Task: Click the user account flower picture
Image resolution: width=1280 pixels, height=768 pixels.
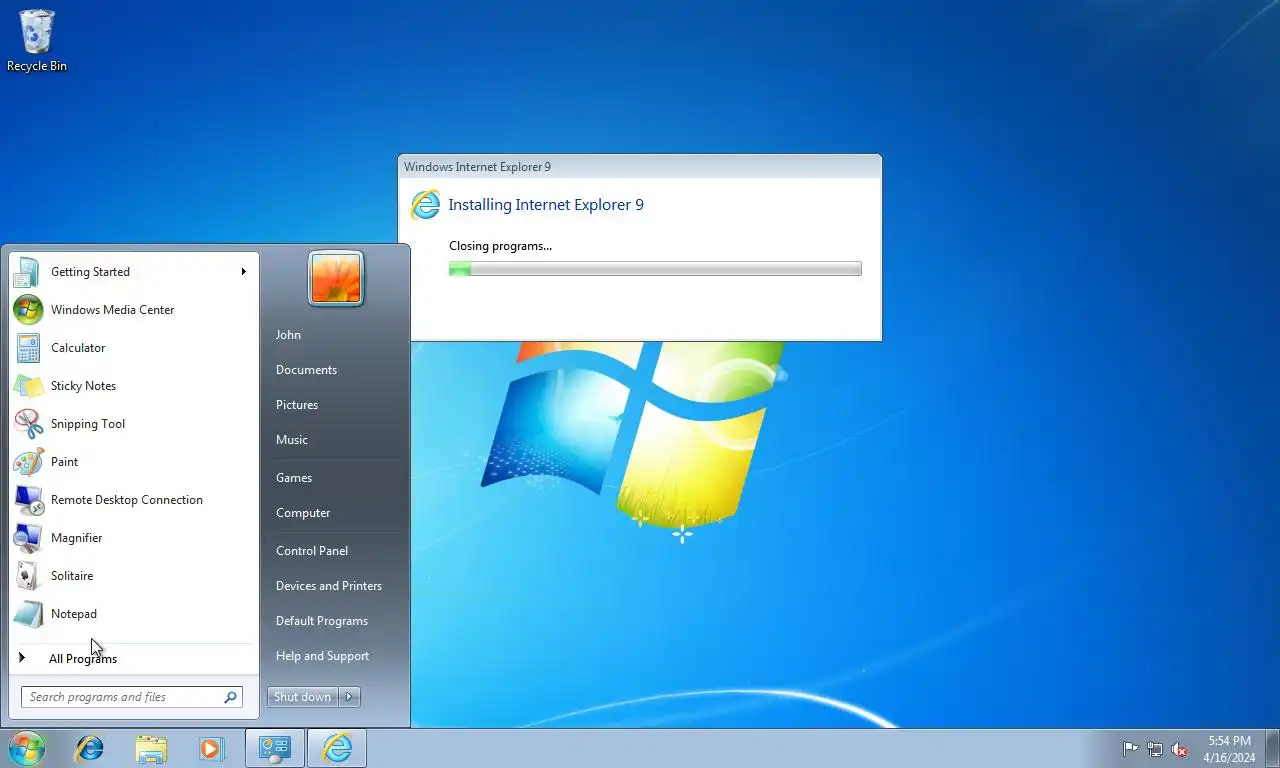Action: pyautogui.click(x=336, y=278)
